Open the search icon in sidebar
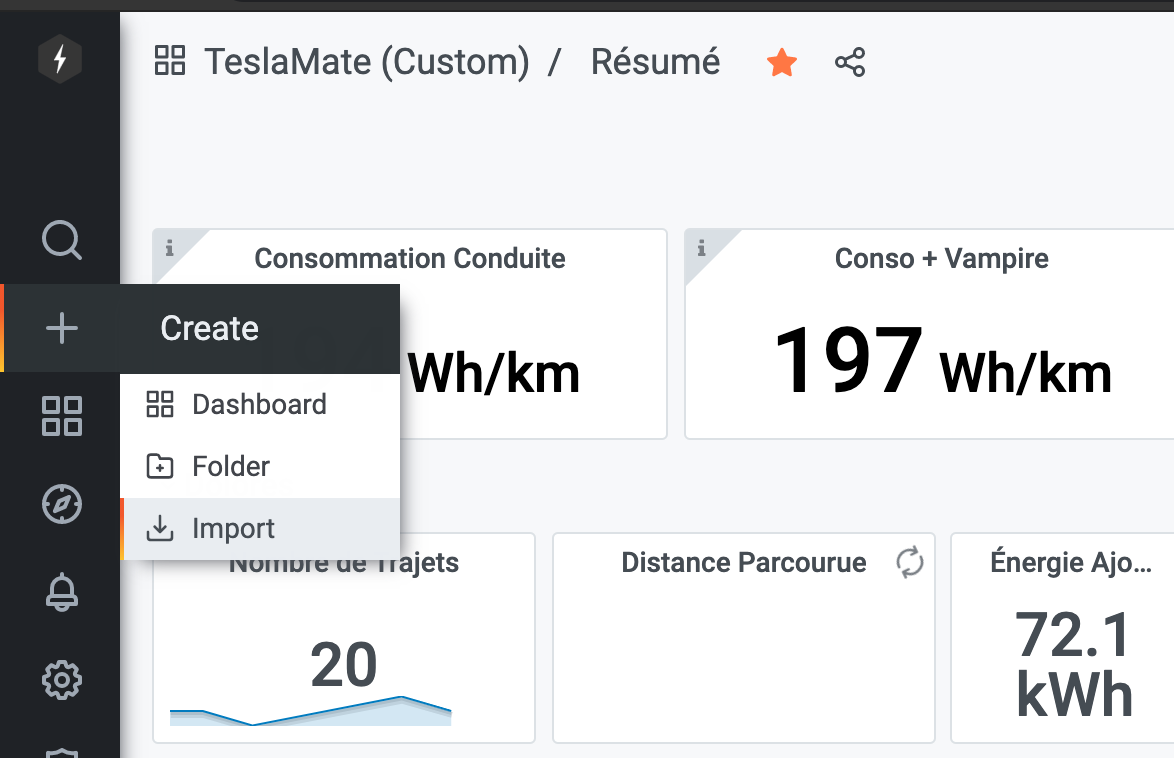Viewport: 1174px width, 758px height. (x=61, y=240)
